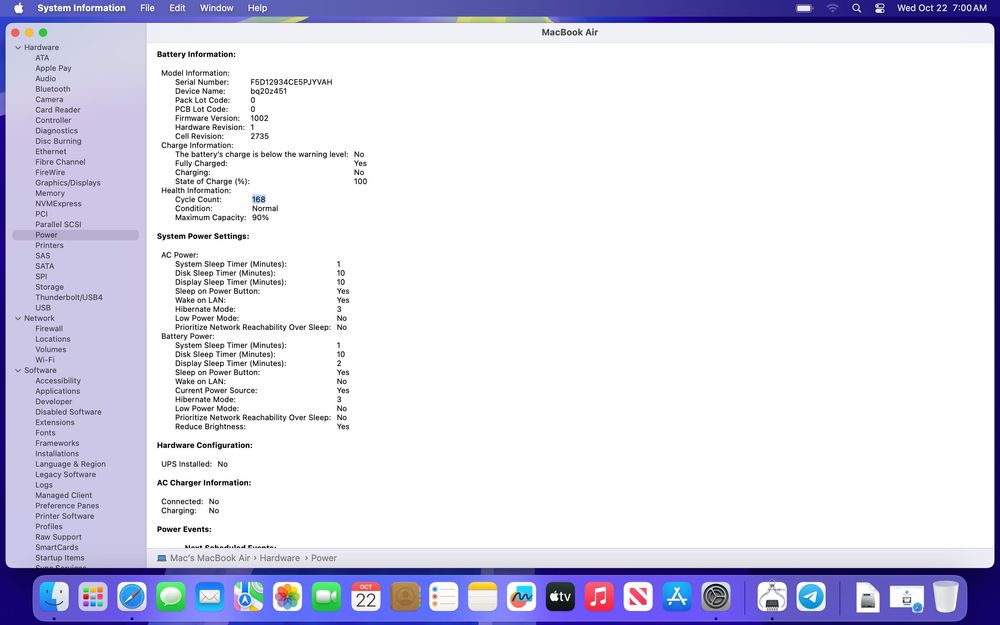Select NVMExpress in the sidebar
The height and width of the screenshot is (625, 1000).
pyautogui.click(x=58, y=204)
